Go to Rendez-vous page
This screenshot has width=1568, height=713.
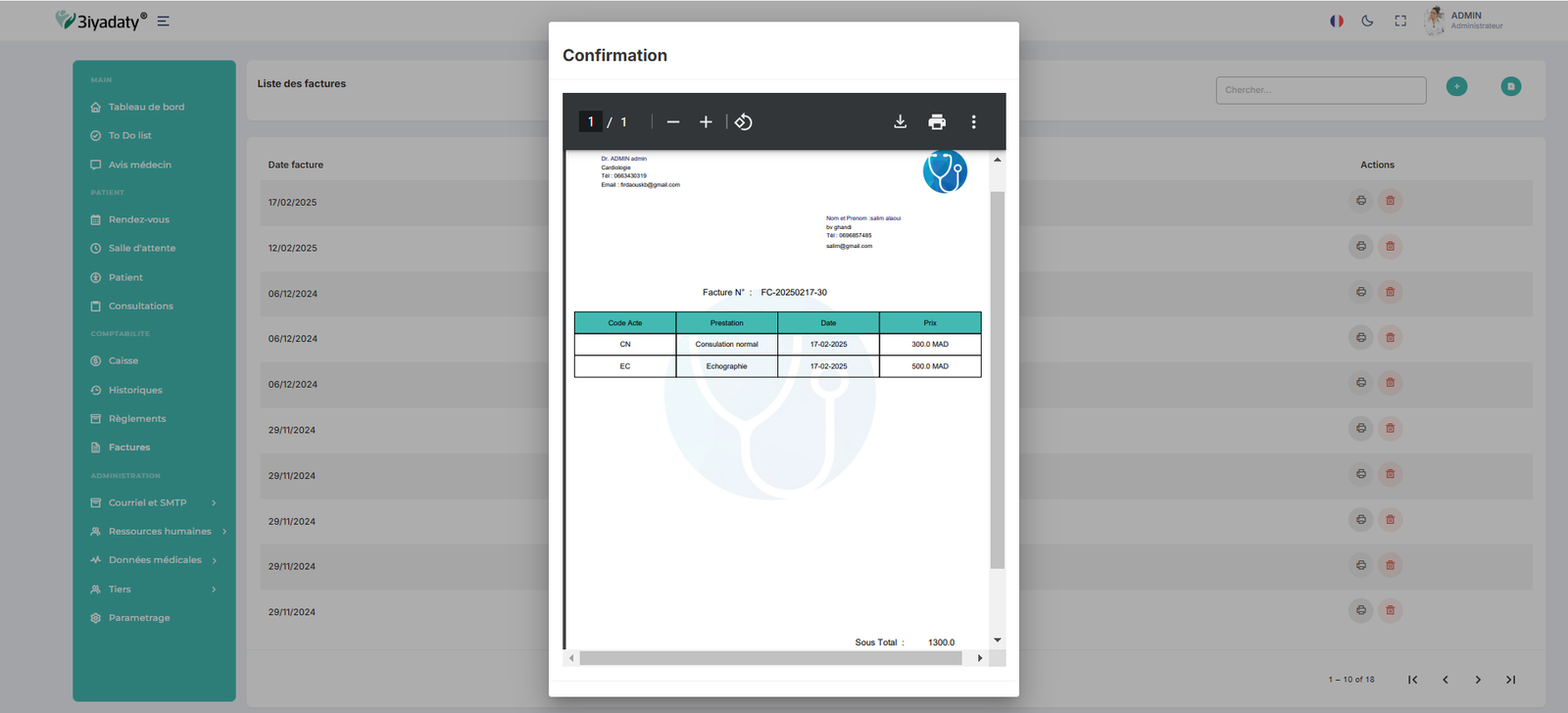(x=138, y=219)
